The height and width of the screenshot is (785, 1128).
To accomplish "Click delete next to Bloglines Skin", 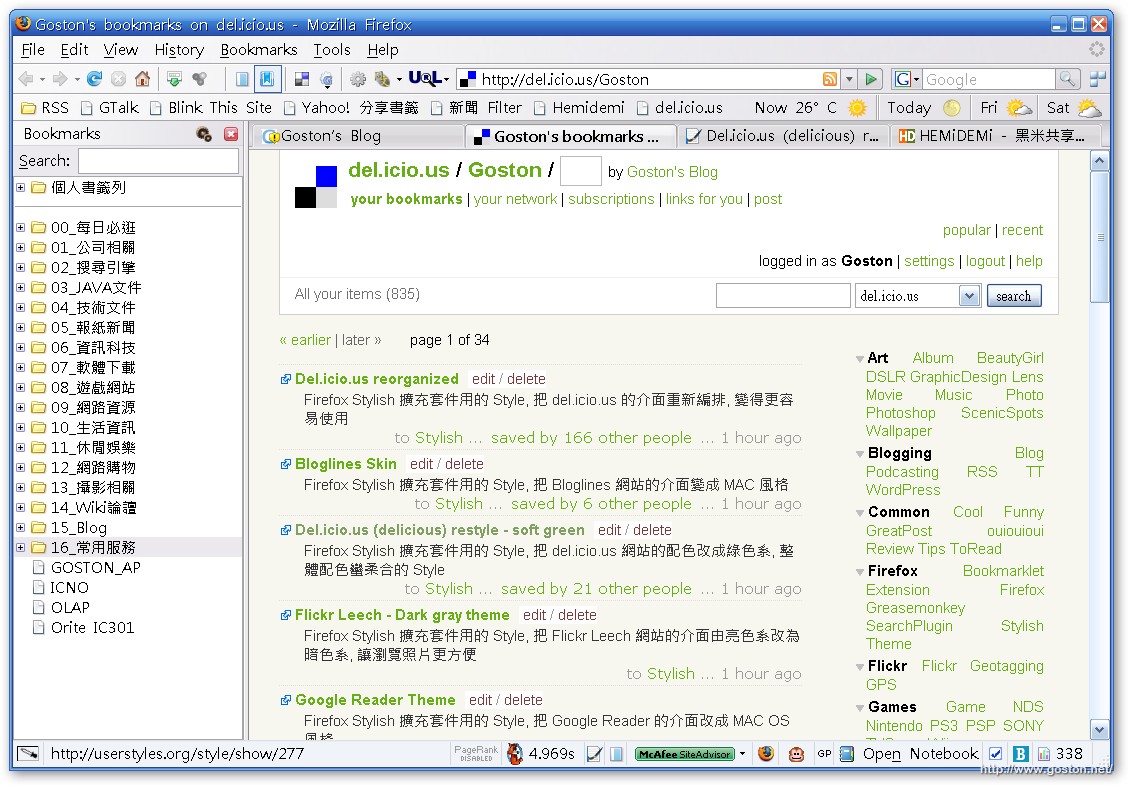I will pos(464,463).
